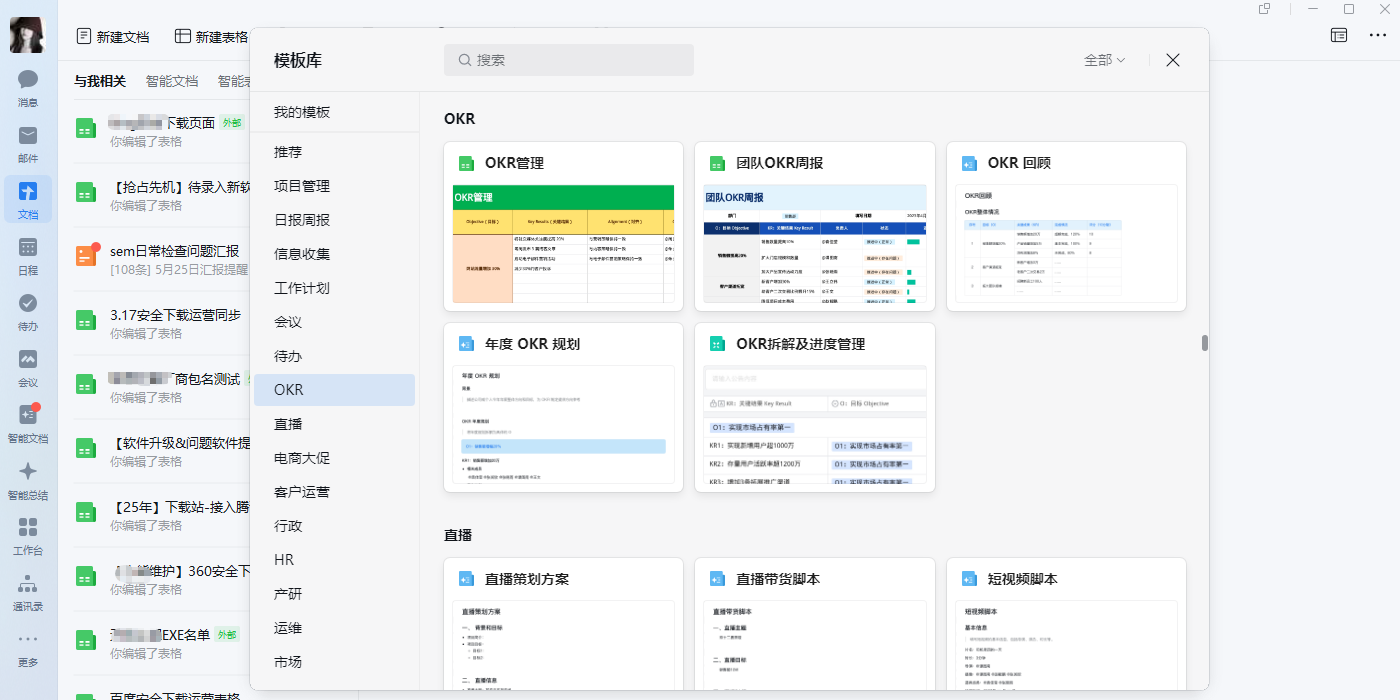Click the template list scrollbar thumb
The height and width of the screenshot is (700, 1400).
tap(1205, 343)
